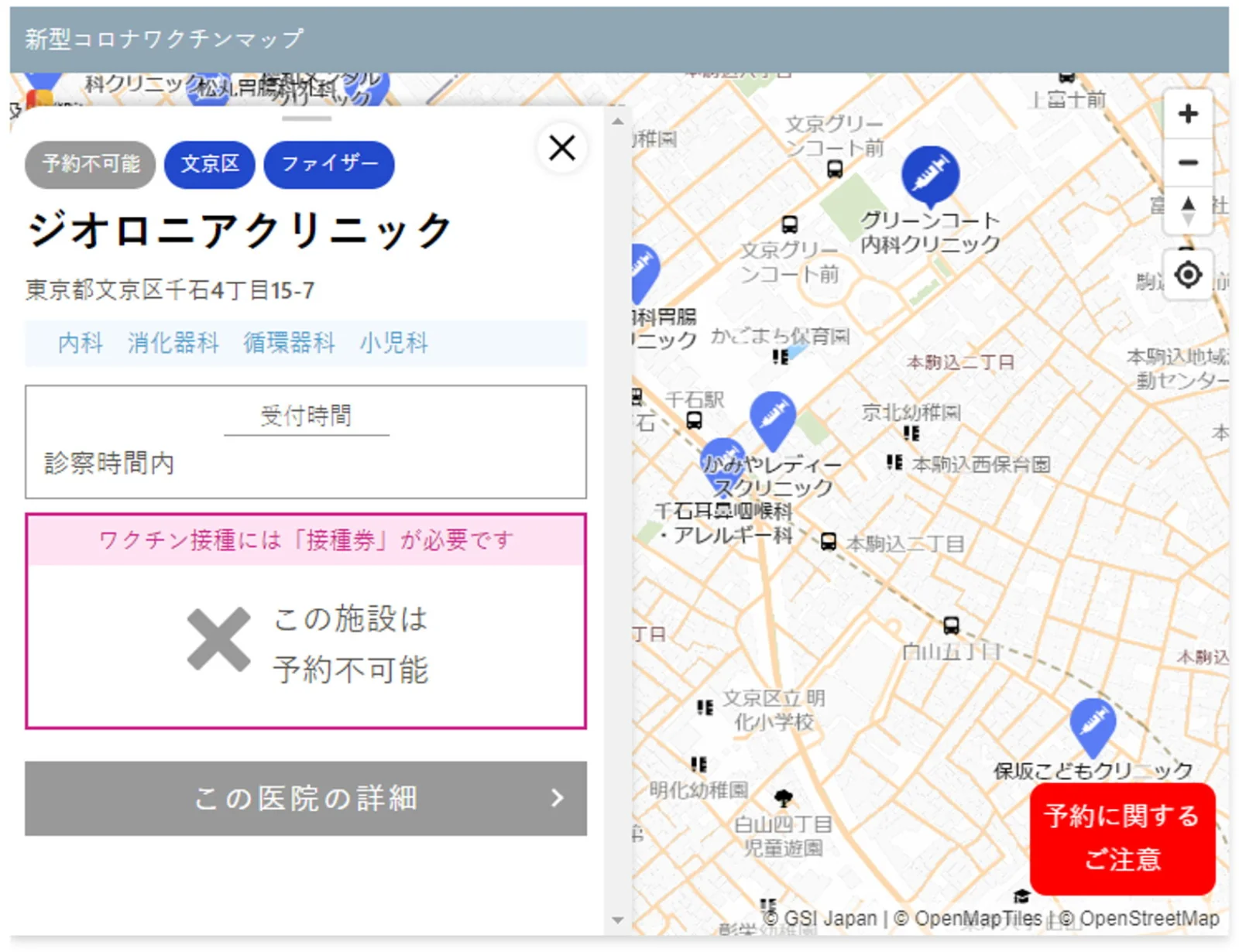Select the 保坂こどもクリニック vaccine pin
1239x952 pixels.
tap(1093, 726)
